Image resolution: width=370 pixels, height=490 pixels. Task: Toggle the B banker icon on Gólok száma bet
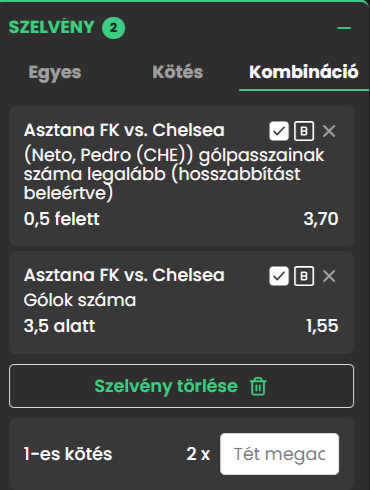(304, 276)
